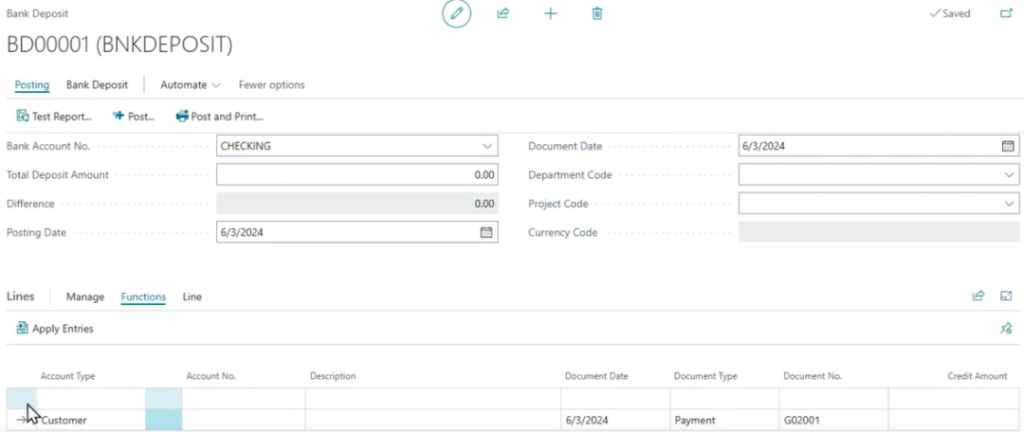Click Post and Print button
Screen dimensions: 1024x432
click(x=220, y=116)
